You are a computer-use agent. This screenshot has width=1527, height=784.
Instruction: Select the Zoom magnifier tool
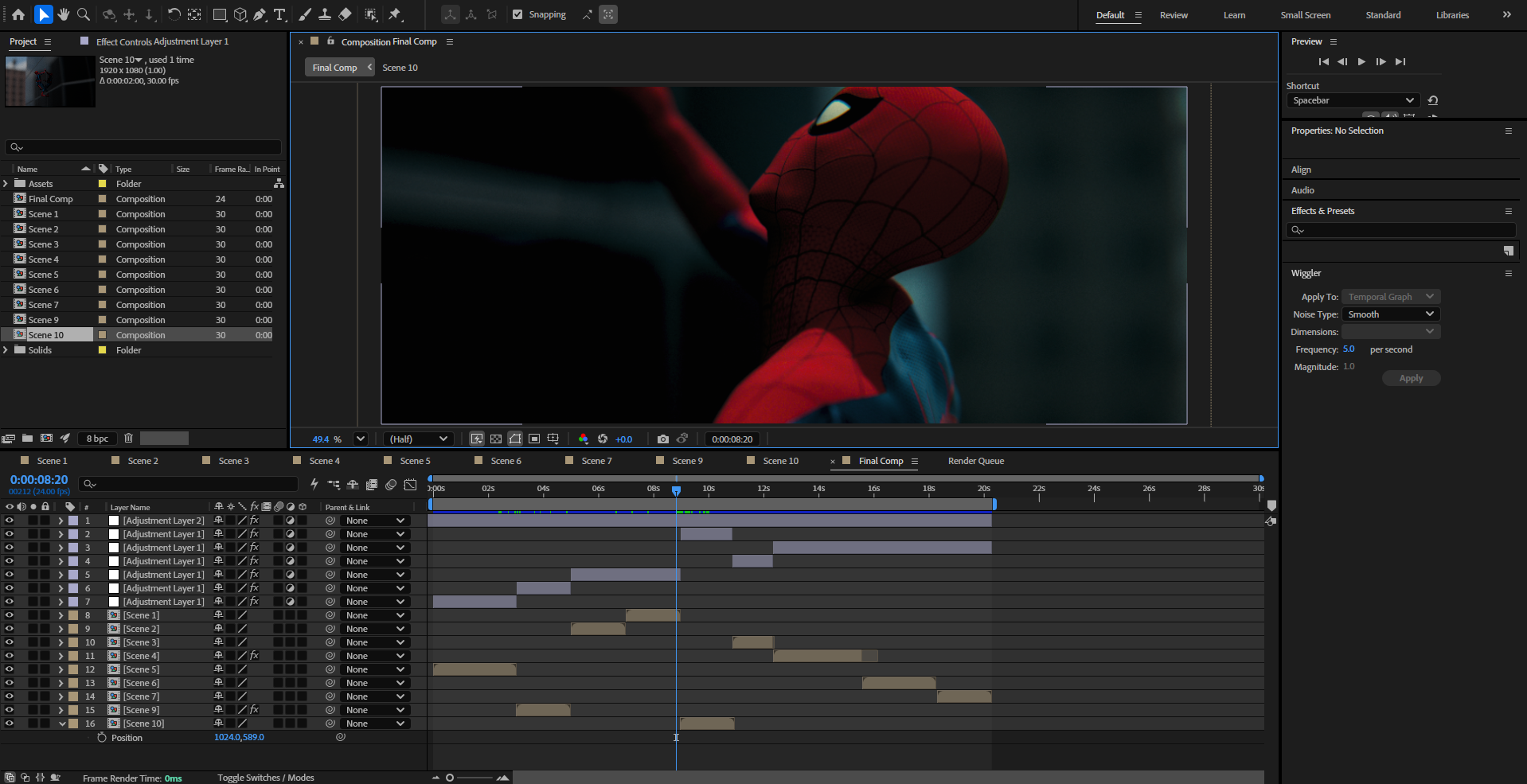point(84,14)
